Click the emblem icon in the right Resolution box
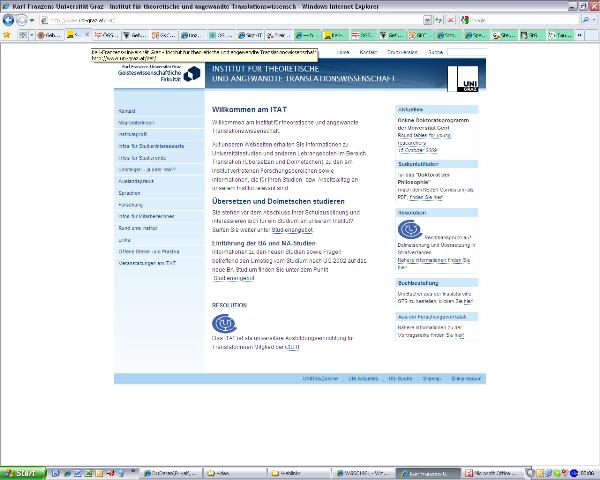The height and width of the screenshot is (480, 600). [x=409, y=230]
